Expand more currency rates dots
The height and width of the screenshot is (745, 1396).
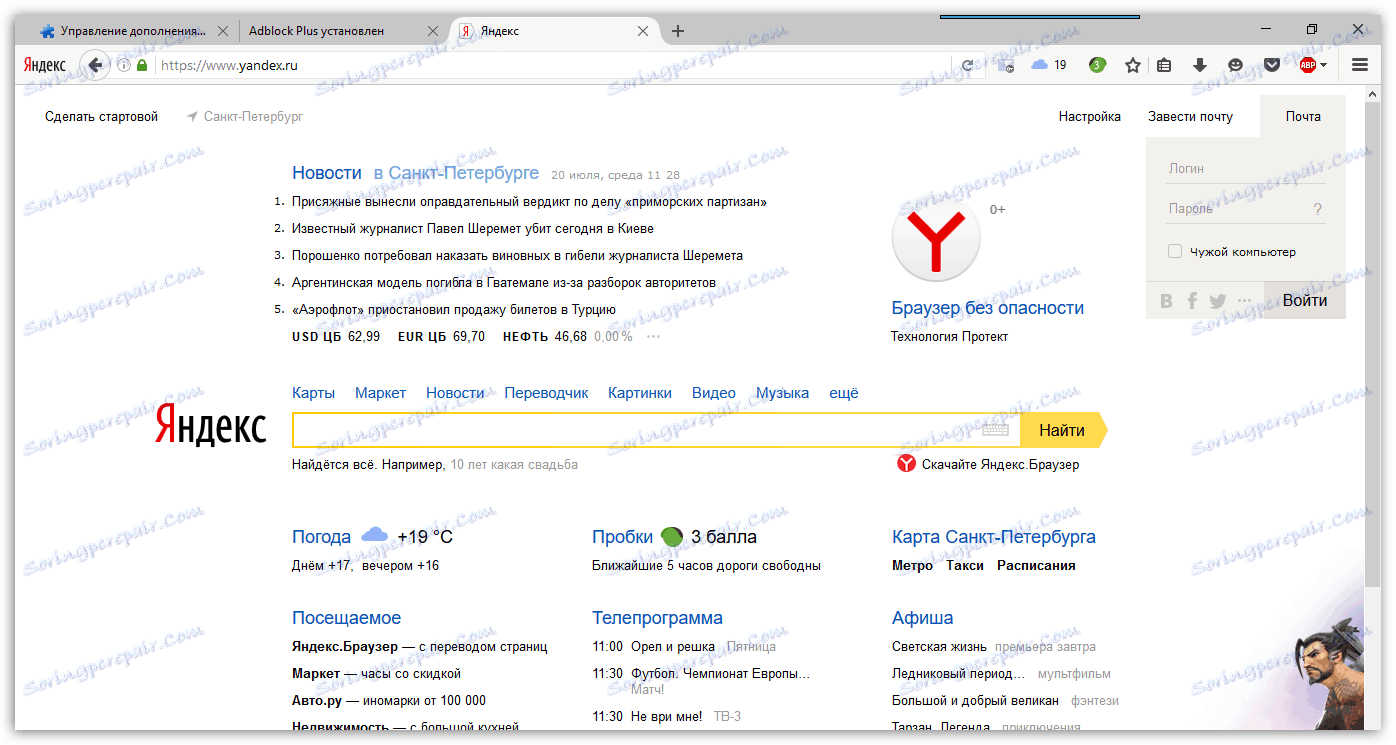(x=654, y=337)
